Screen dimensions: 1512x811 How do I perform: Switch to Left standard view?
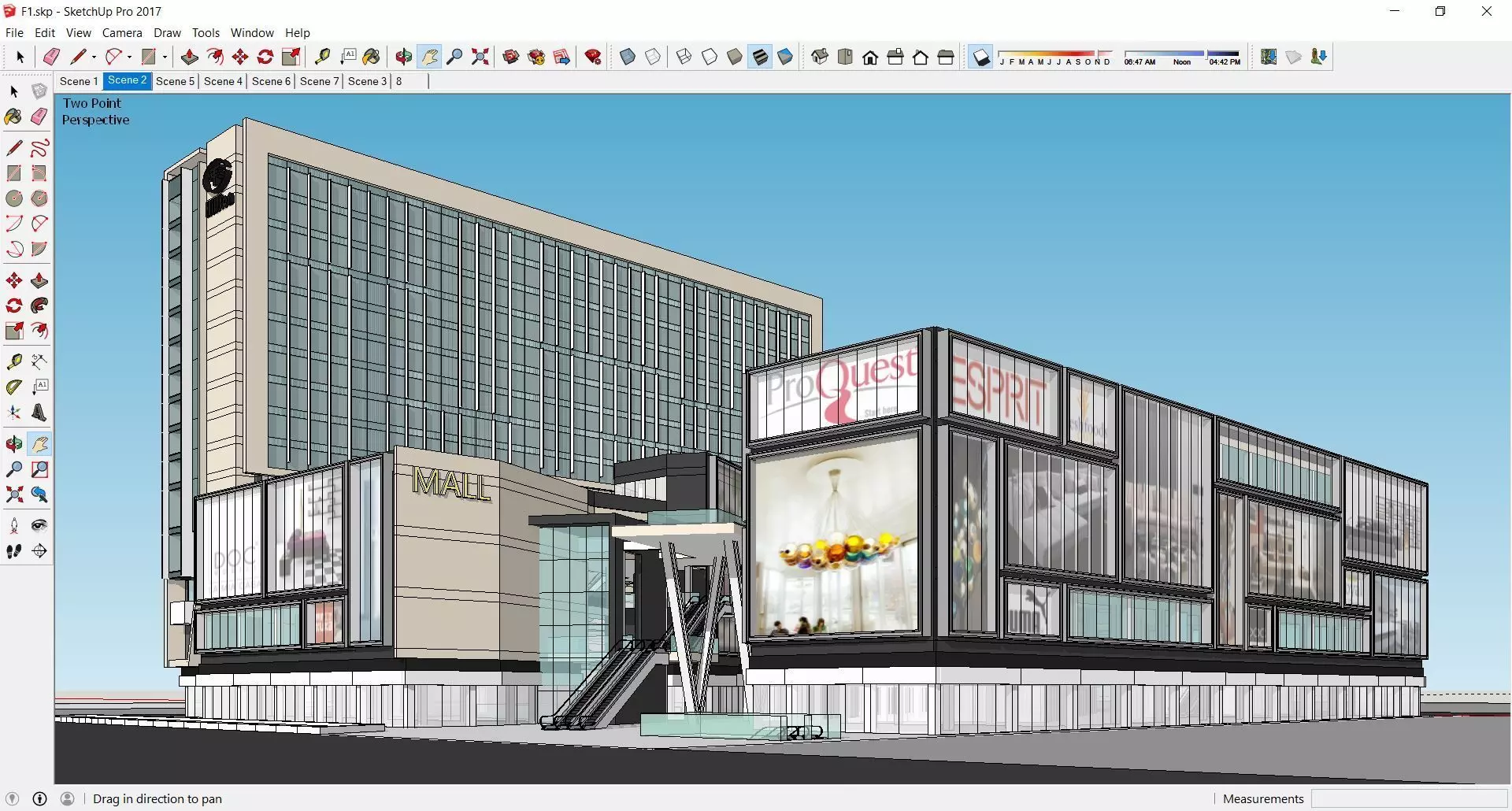pyautogui.click(x=946, y=57)
